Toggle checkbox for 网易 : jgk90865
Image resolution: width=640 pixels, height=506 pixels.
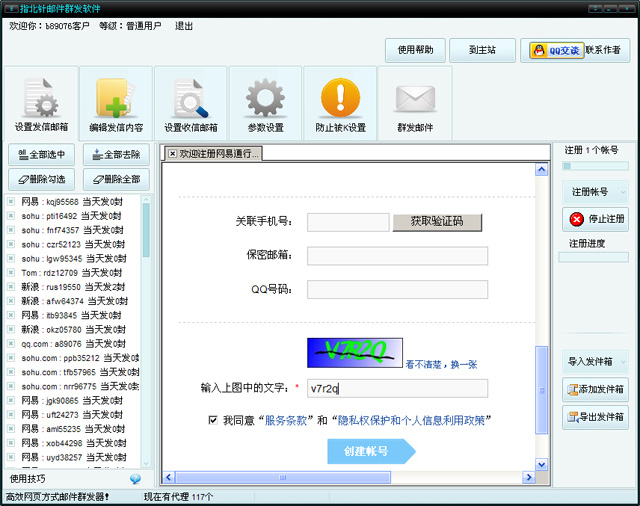(11, 400)
